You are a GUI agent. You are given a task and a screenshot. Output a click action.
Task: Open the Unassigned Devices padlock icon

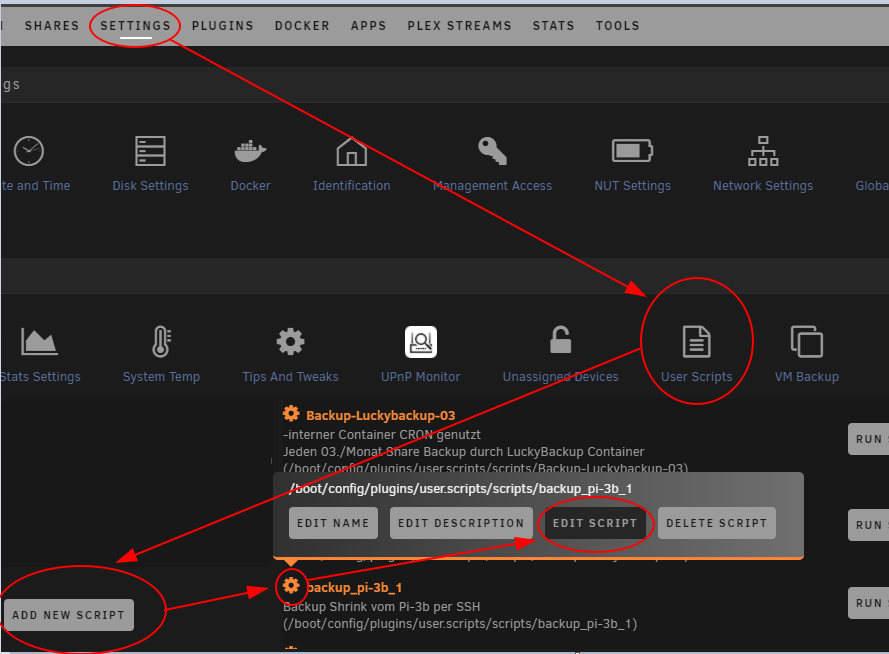560,340
